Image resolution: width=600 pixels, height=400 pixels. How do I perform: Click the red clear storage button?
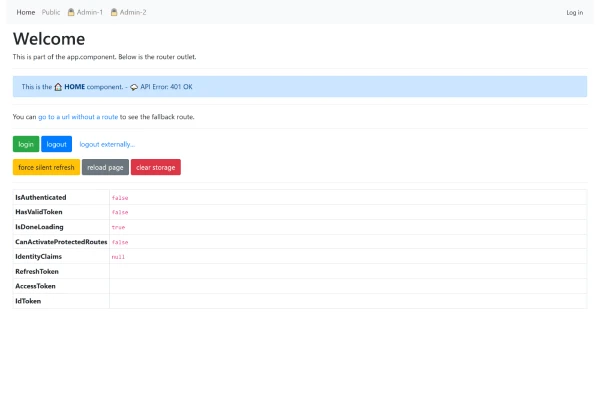156,167
